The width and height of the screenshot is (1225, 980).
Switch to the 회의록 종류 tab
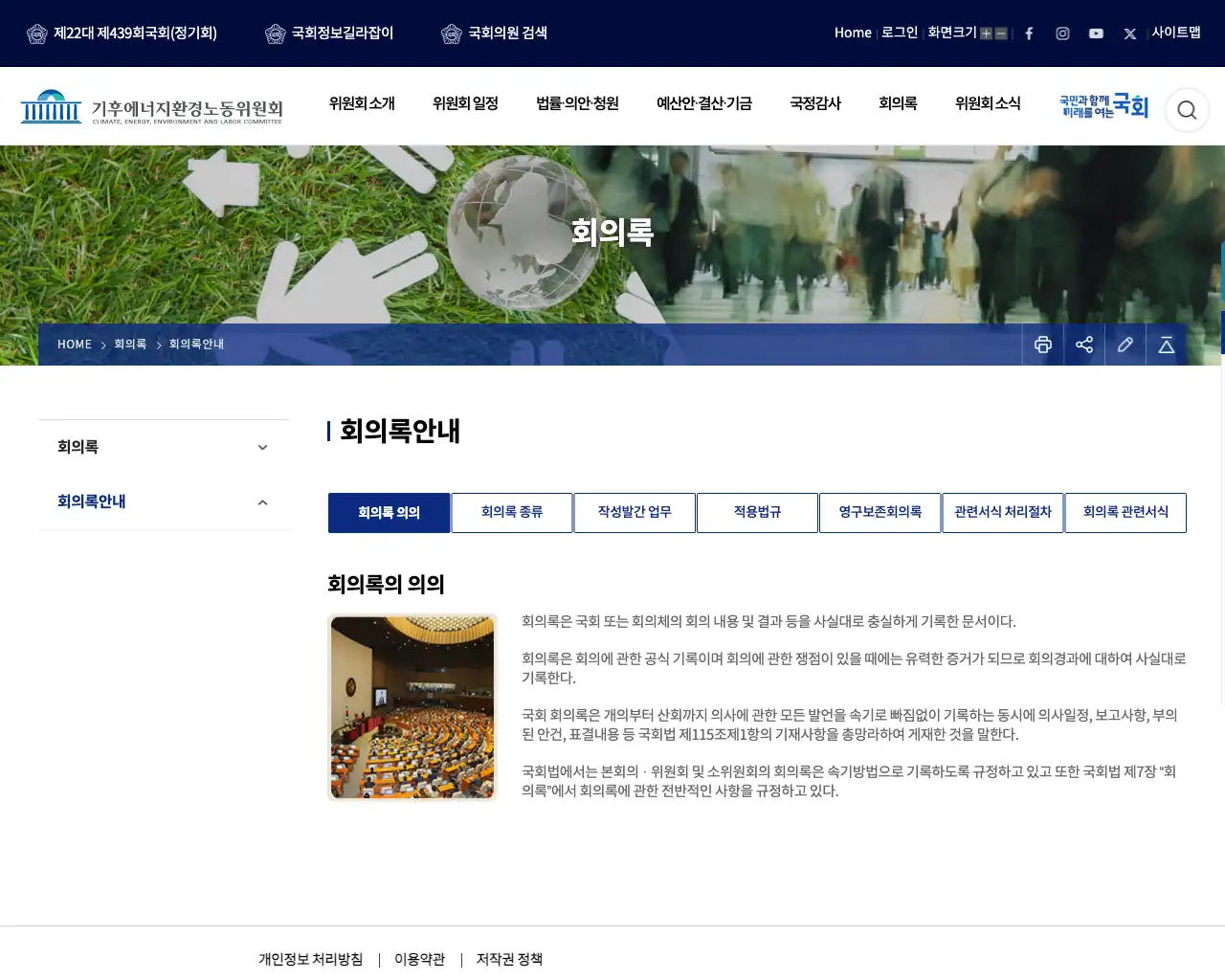tap(512, 513)
